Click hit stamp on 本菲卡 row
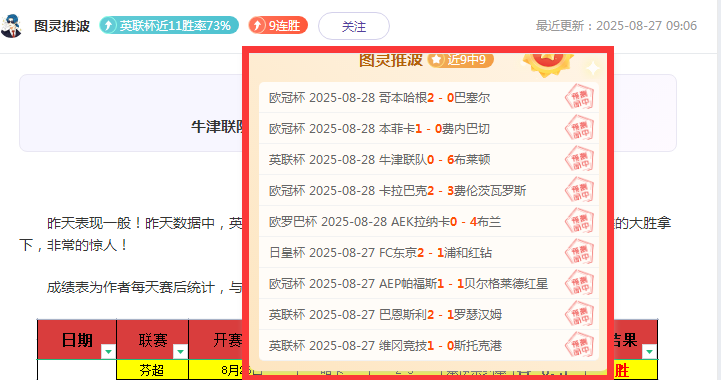The image size is (721, 380). (x=579, y=128)
